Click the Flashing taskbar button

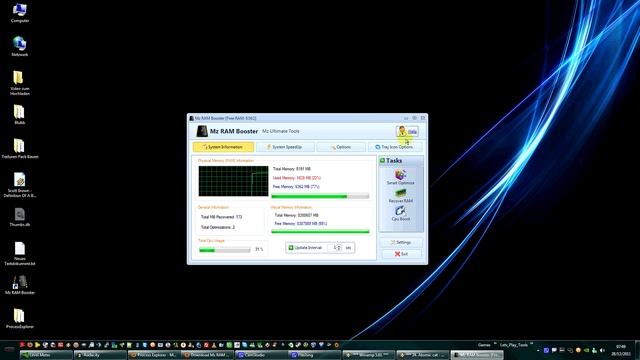pos(315,355)
